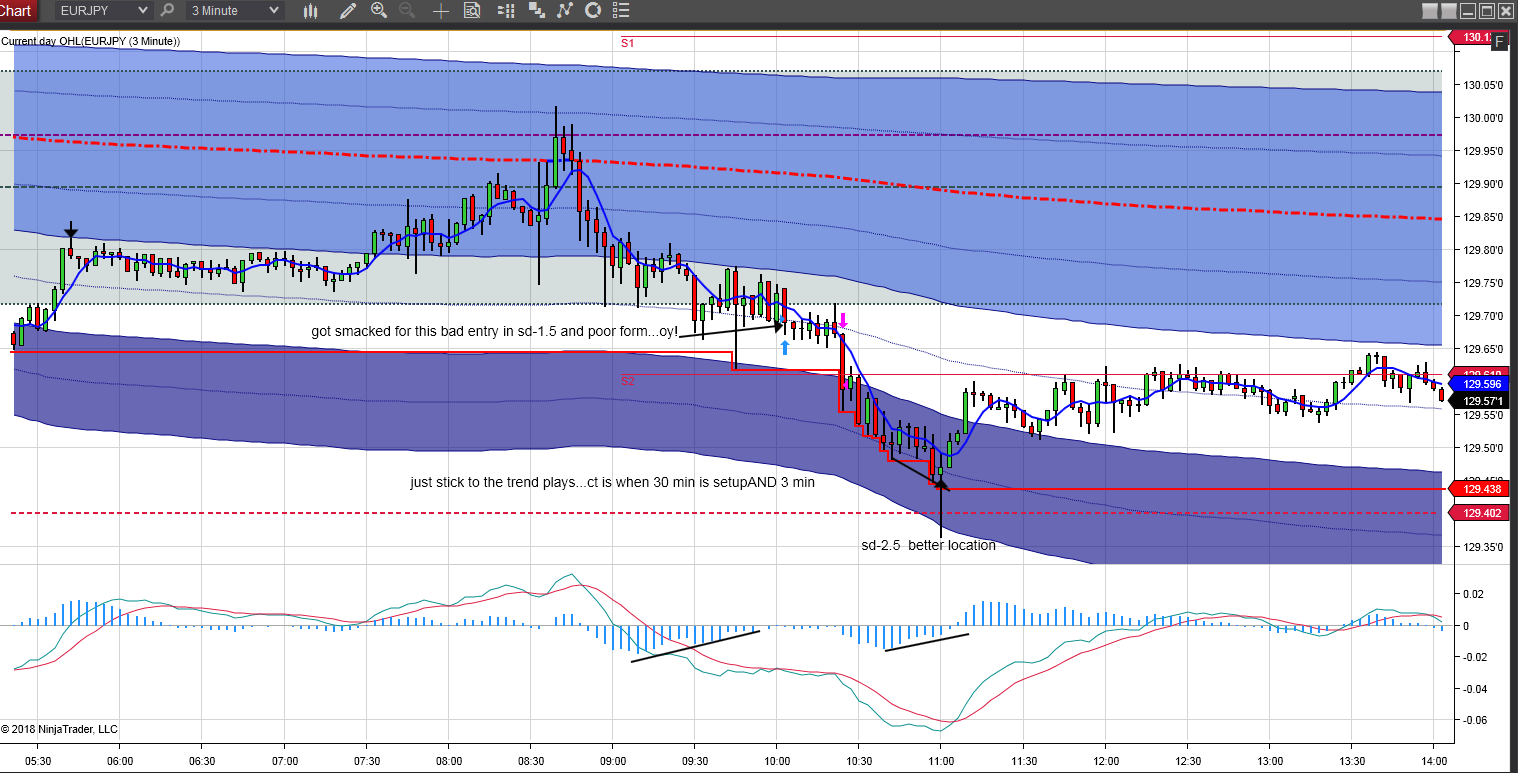
Task: Expand the EURJPY instrument dropdown
Action: [x=141, y=11]
